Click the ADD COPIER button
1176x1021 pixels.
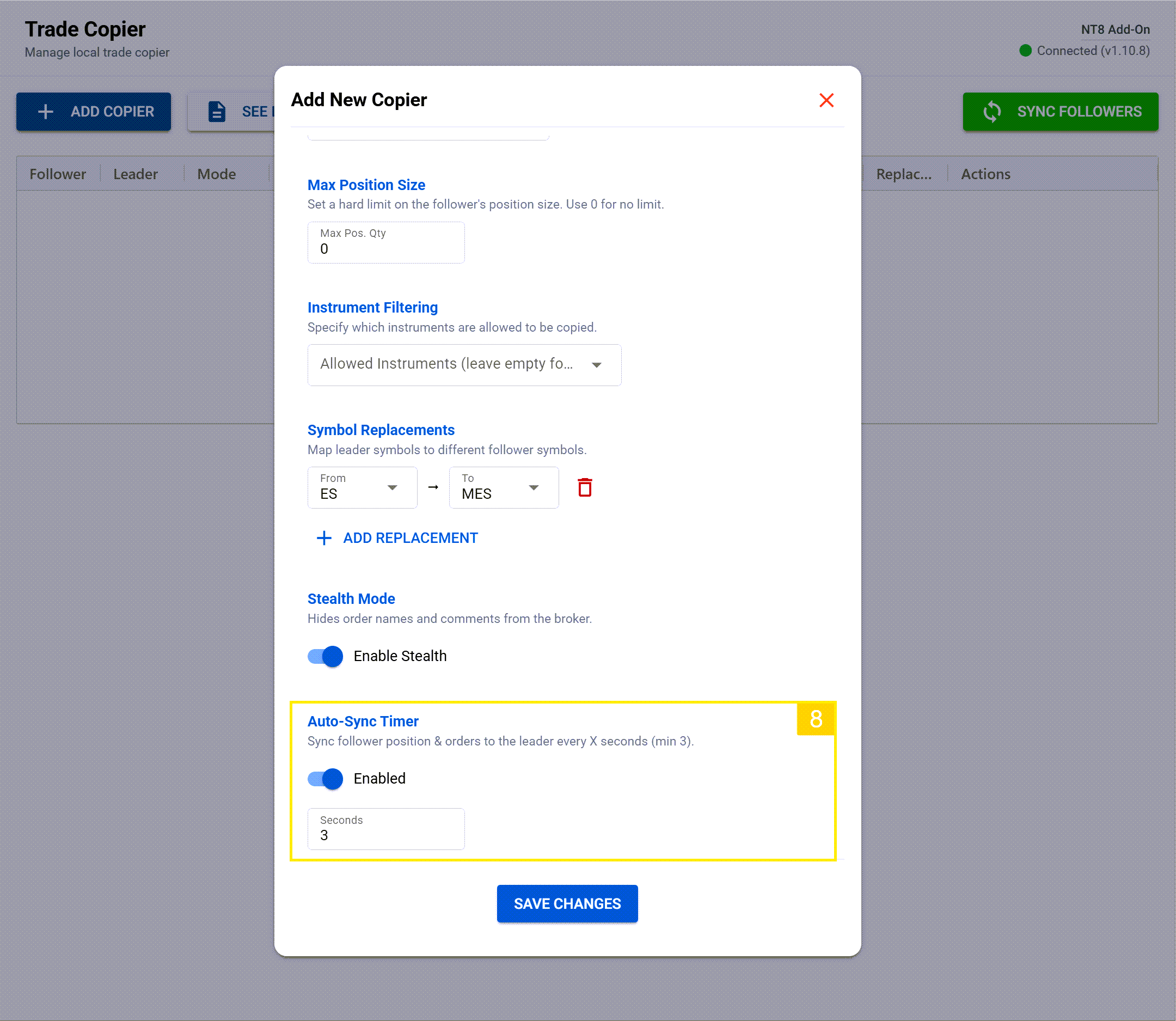coord(94,112)
